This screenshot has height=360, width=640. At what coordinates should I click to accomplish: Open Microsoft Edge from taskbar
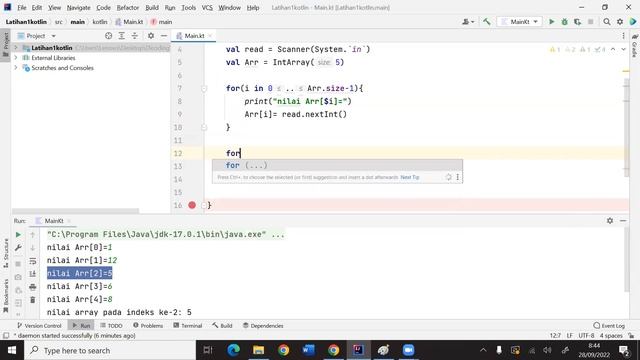pos(233,350)
